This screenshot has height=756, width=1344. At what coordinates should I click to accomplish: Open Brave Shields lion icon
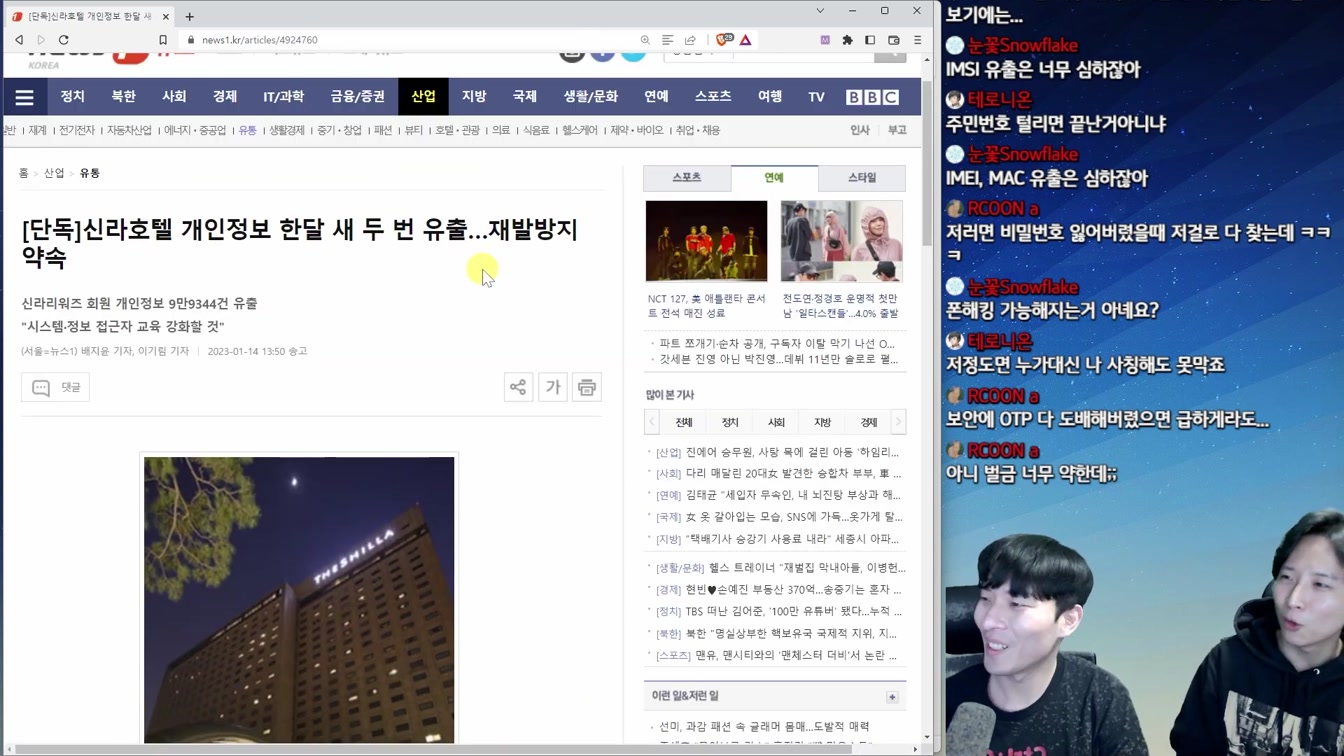pos(724,40)
